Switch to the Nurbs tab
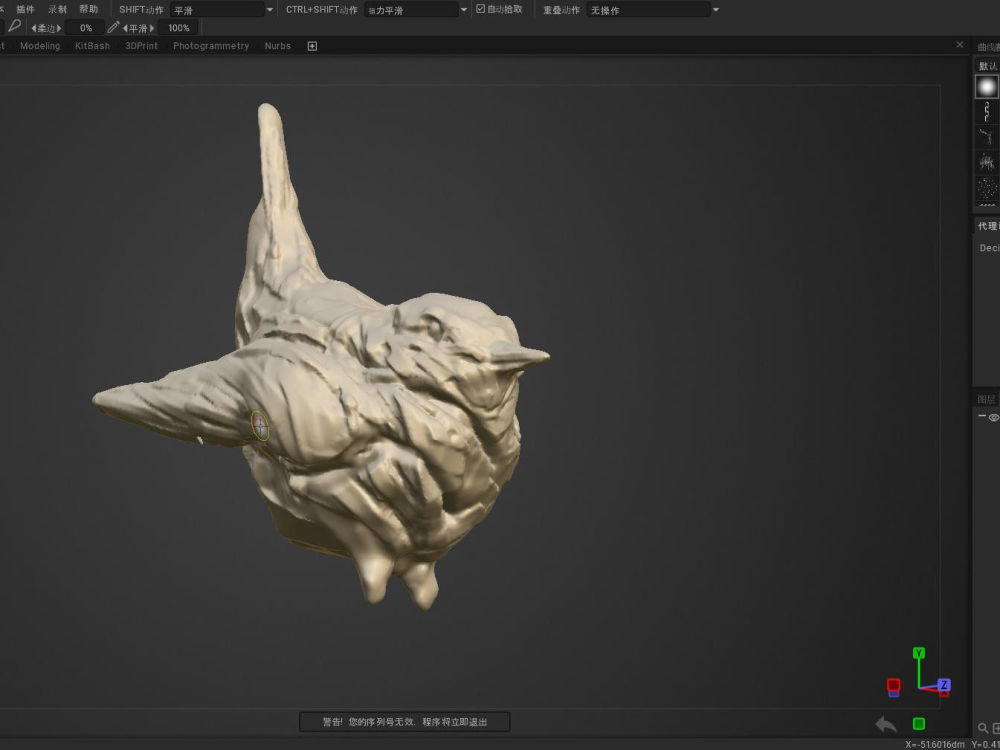The height and width of the screenshot is (750, 1000). coord(277,46)
